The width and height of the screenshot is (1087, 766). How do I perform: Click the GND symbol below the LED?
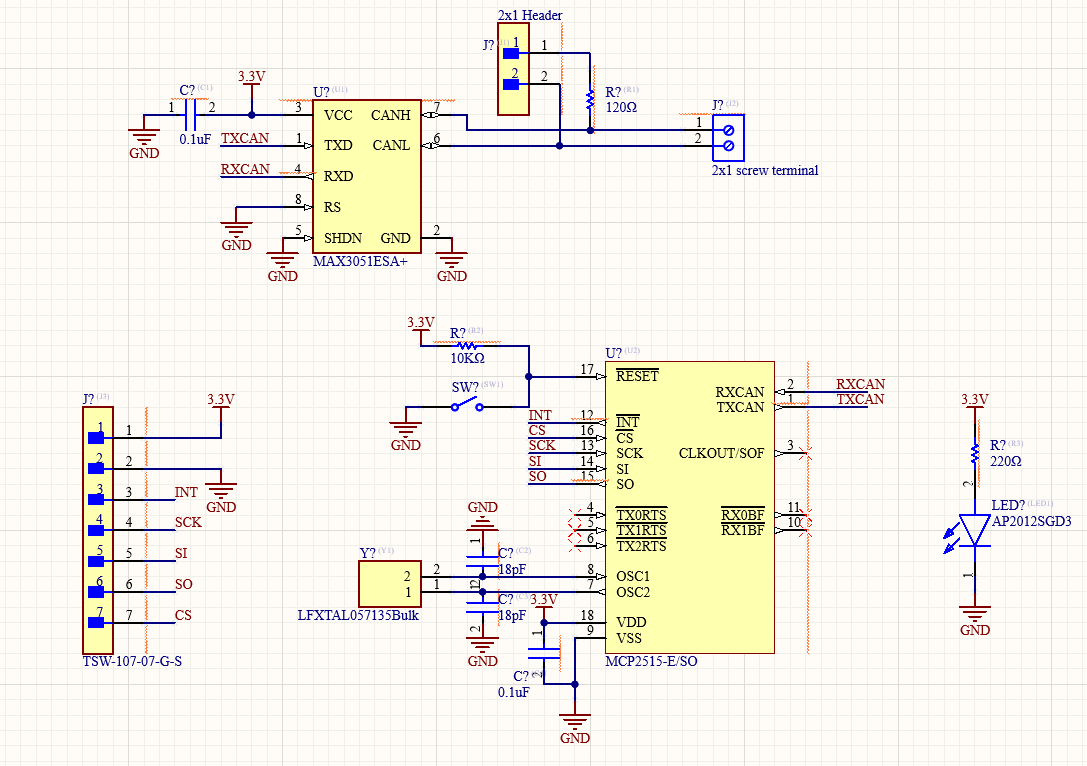click(x=975, y=620)
